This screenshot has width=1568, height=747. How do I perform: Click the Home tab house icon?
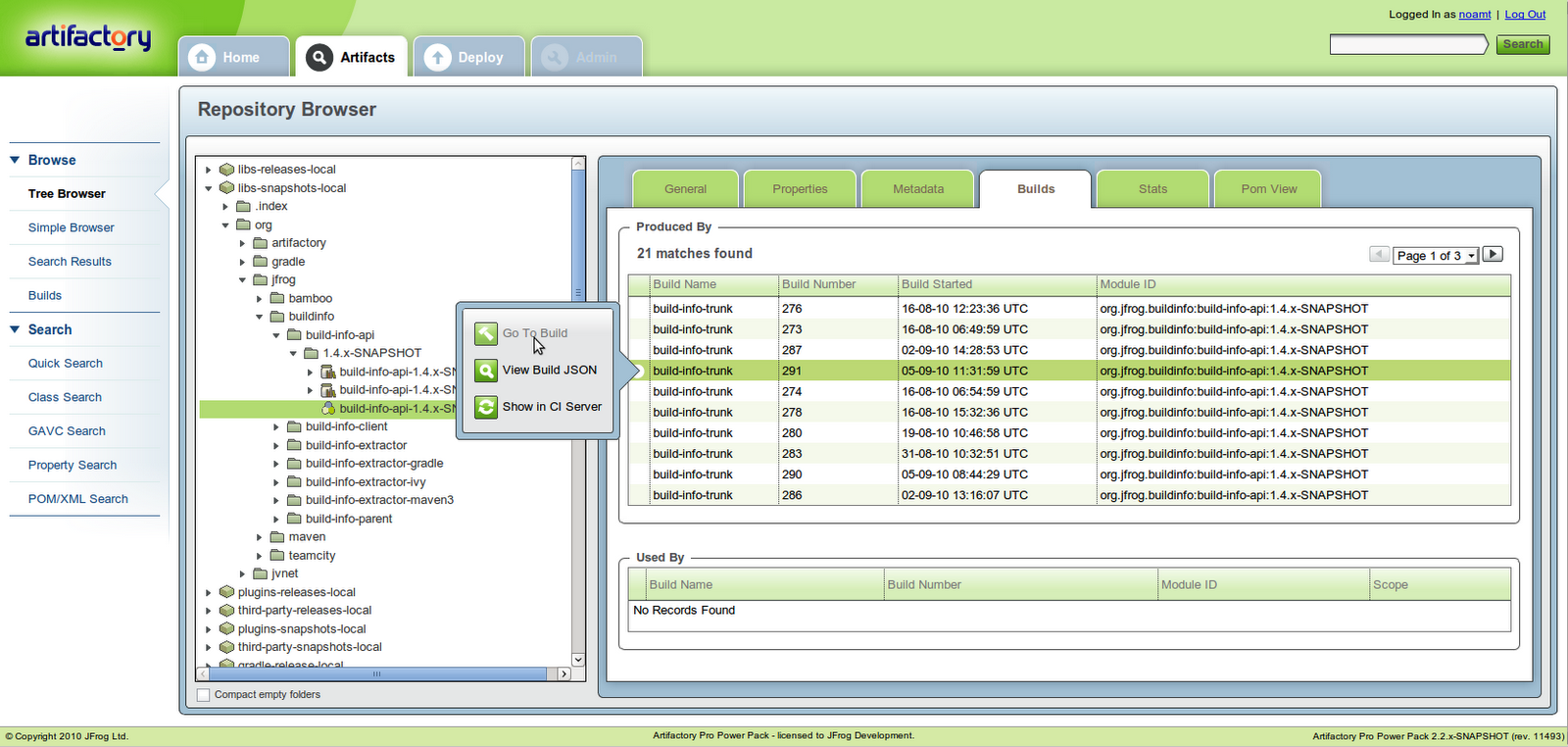pos(202,57)
